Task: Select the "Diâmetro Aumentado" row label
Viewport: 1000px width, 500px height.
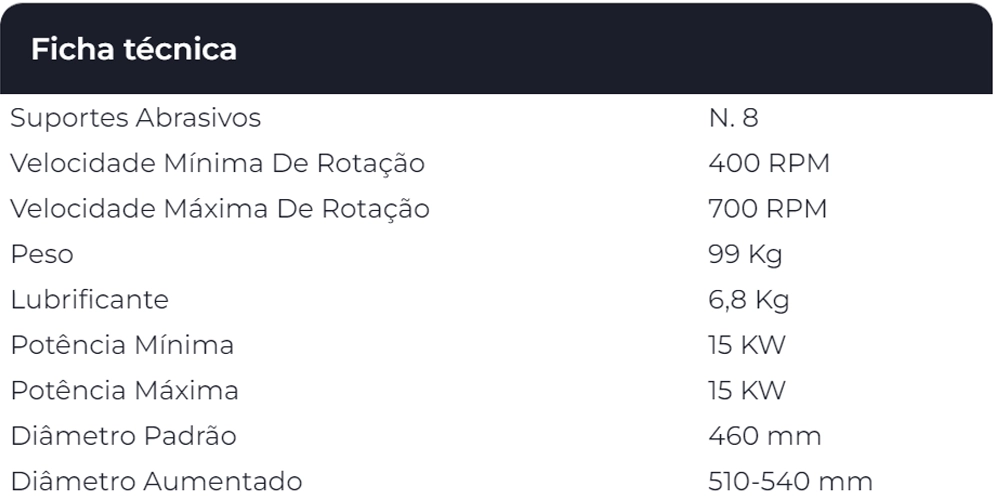Action: point(155,481)
